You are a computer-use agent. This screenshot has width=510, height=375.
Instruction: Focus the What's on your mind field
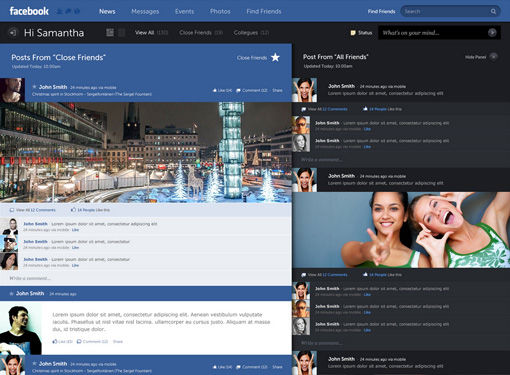[x=439, y=33]
